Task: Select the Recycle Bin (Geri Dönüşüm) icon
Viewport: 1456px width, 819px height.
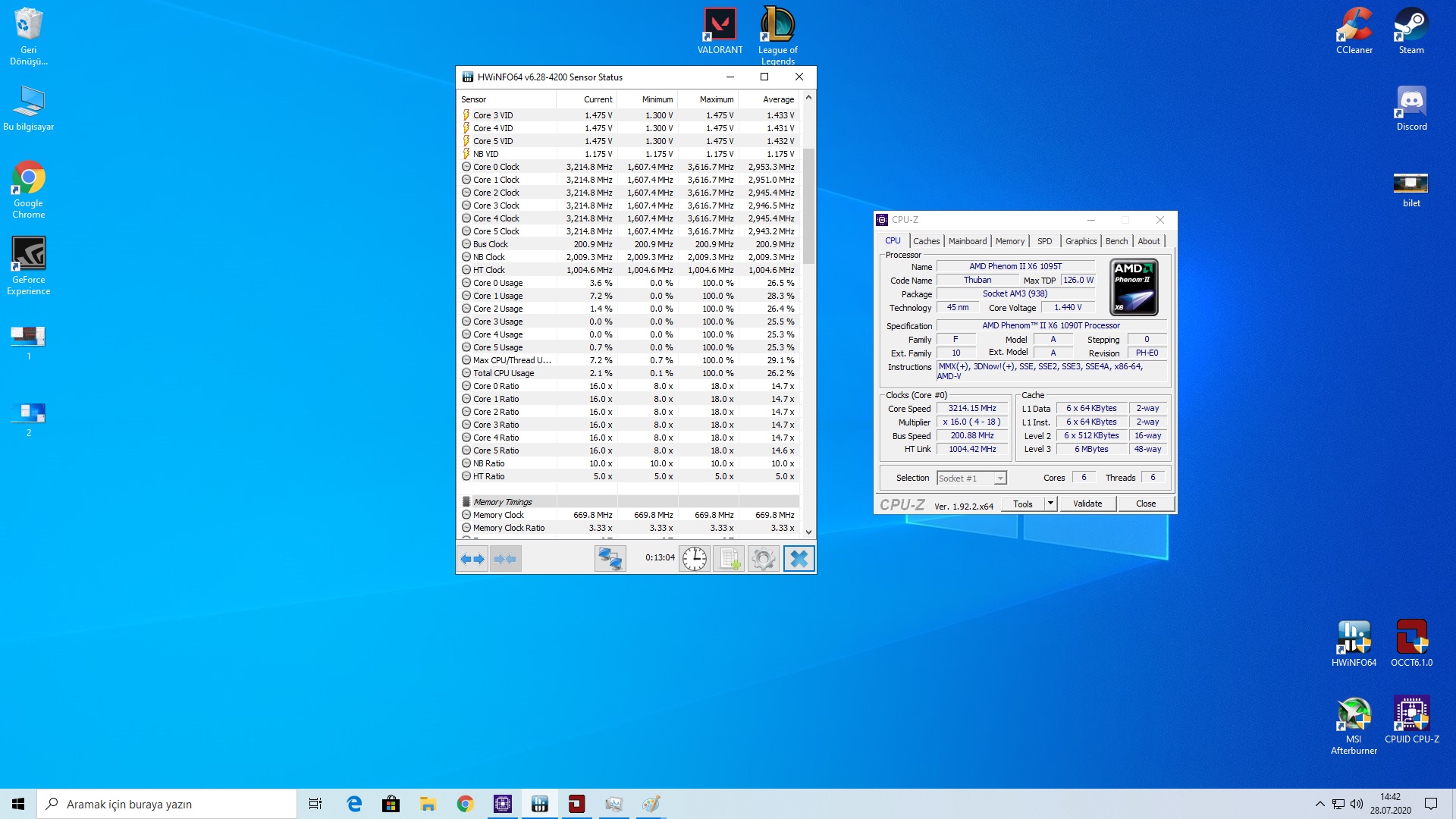Action: (29, 36)
